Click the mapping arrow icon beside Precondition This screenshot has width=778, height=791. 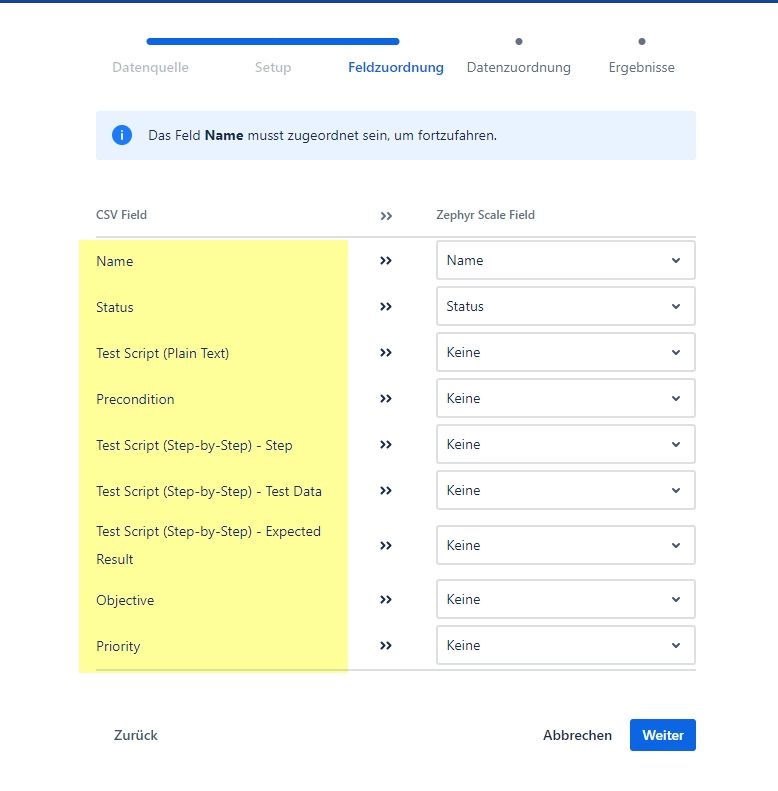click(386, 399)
